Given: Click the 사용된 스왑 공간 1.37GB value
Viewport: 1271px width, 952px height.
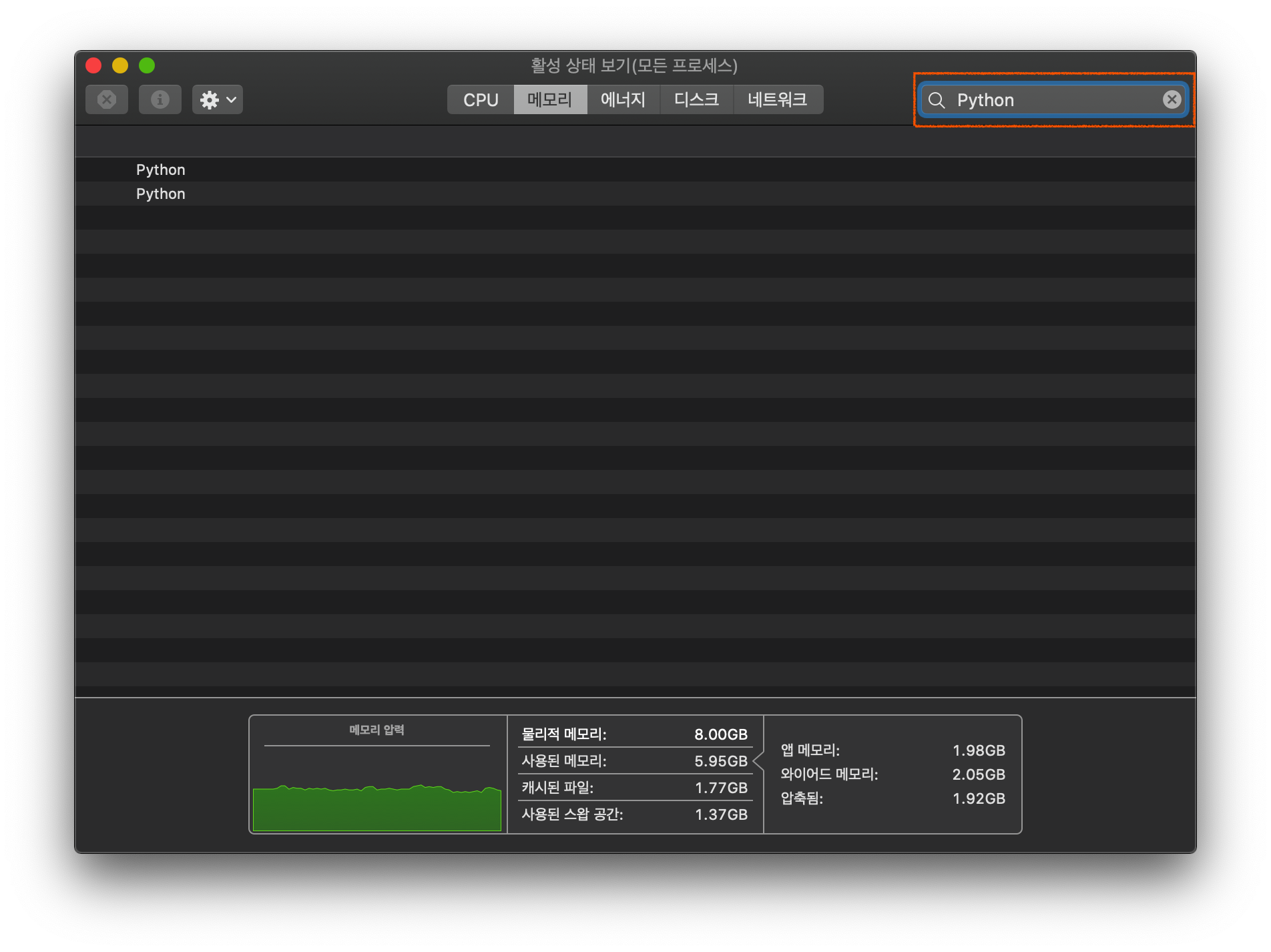Looking at the screenshot, I should 721,814.
